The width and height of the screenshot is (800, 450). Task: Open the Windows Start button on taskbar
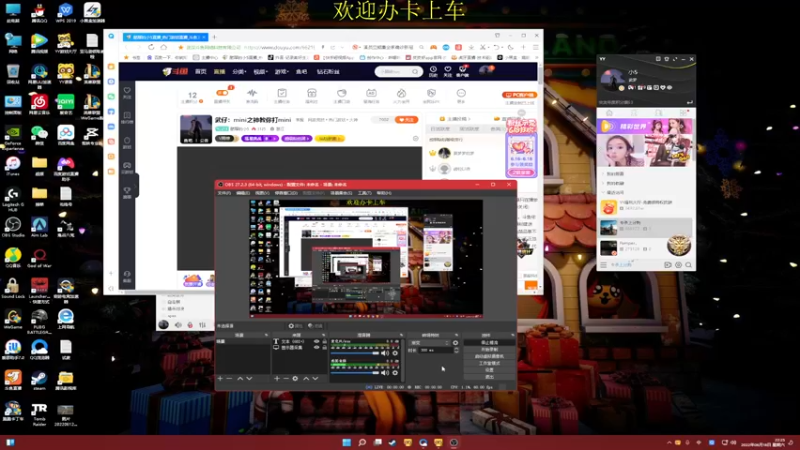click(x=346, y=442)
